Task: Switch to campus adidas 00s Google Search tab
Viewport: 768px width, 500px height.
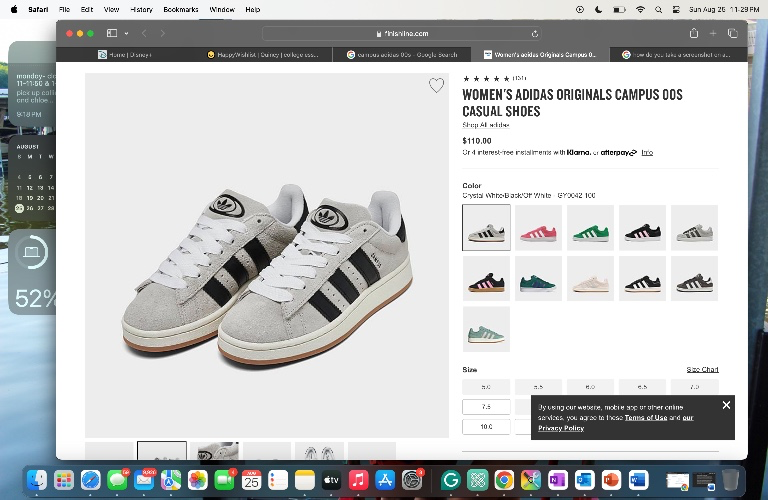Action: [x=402, y=54]
